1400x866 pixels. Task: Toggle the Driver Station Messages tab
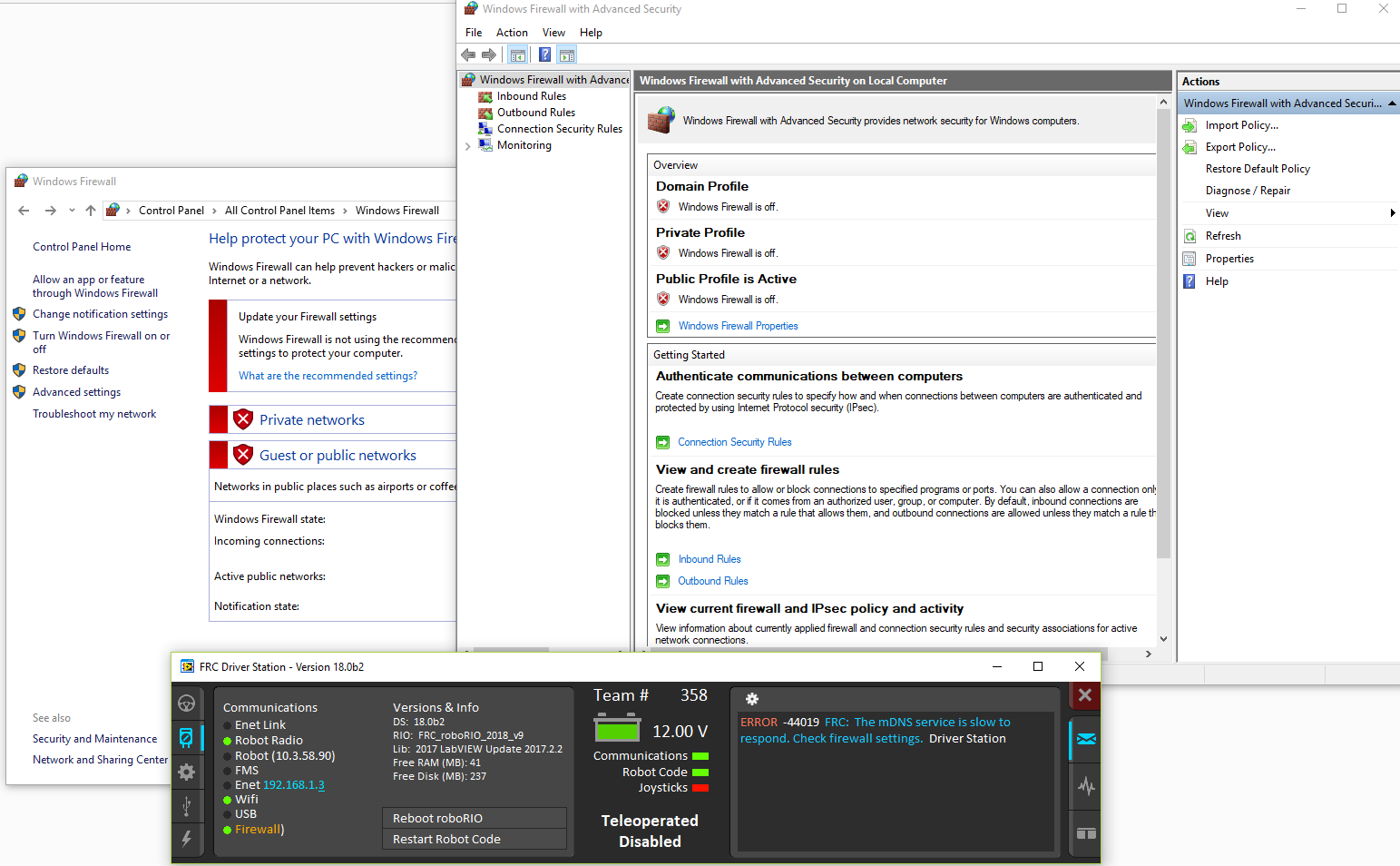(1086, 739)
